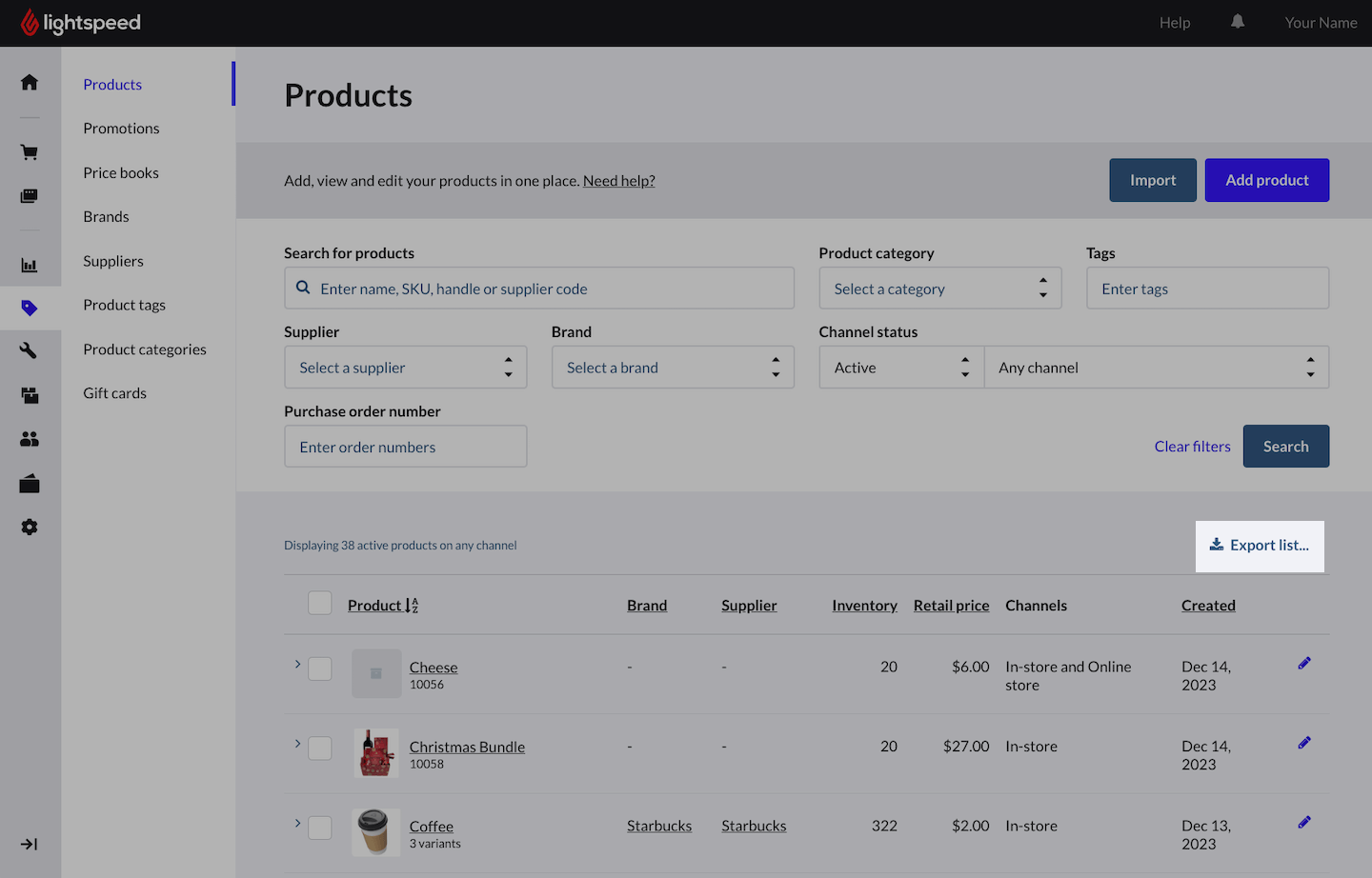This screenshot has height=878, width=1372.
Task: Open the wrench Setup icon
Action: [30, 350]
